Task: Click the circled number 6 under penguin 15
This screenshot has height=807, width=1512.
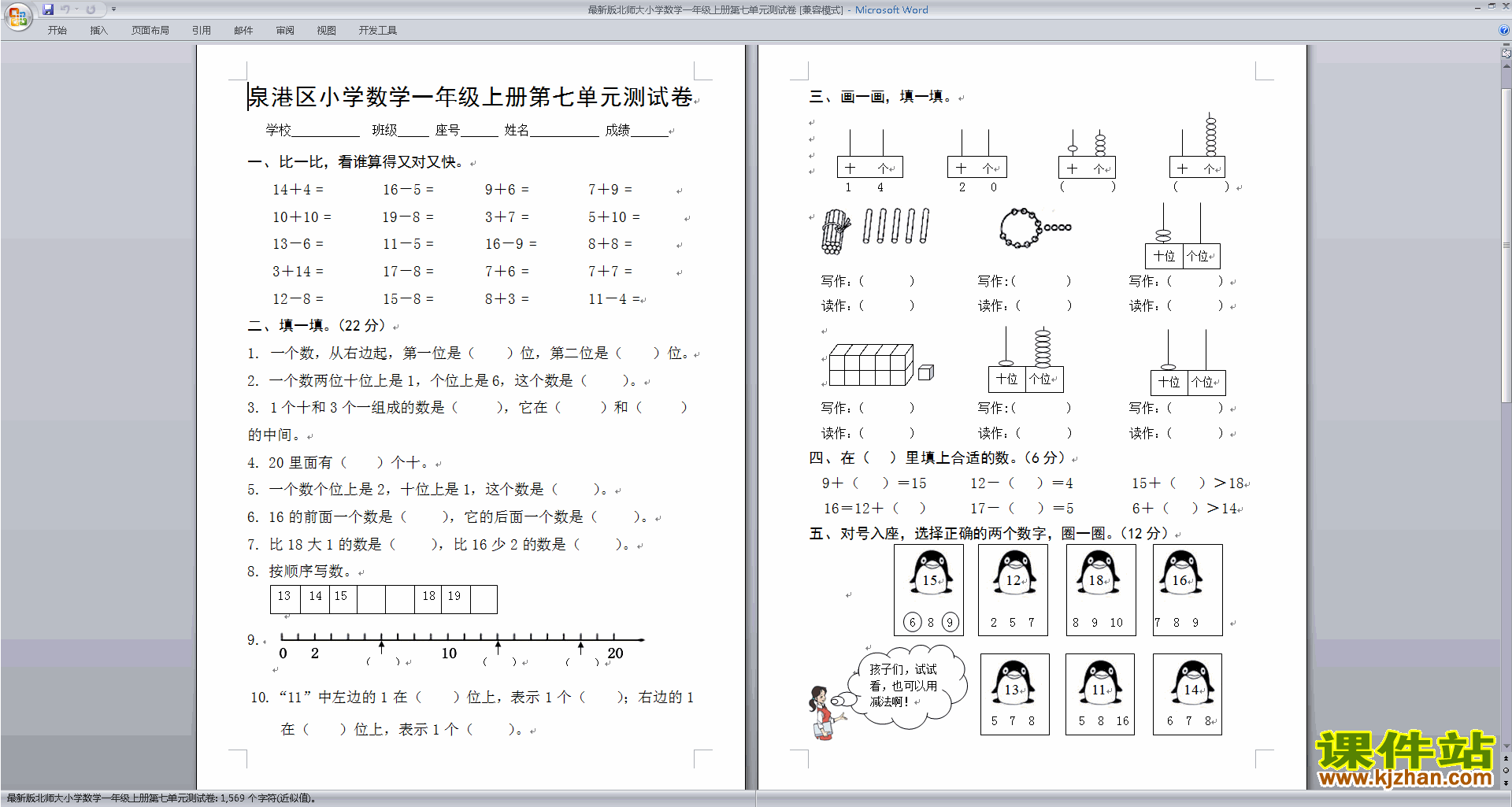Action: coord(912,623)
